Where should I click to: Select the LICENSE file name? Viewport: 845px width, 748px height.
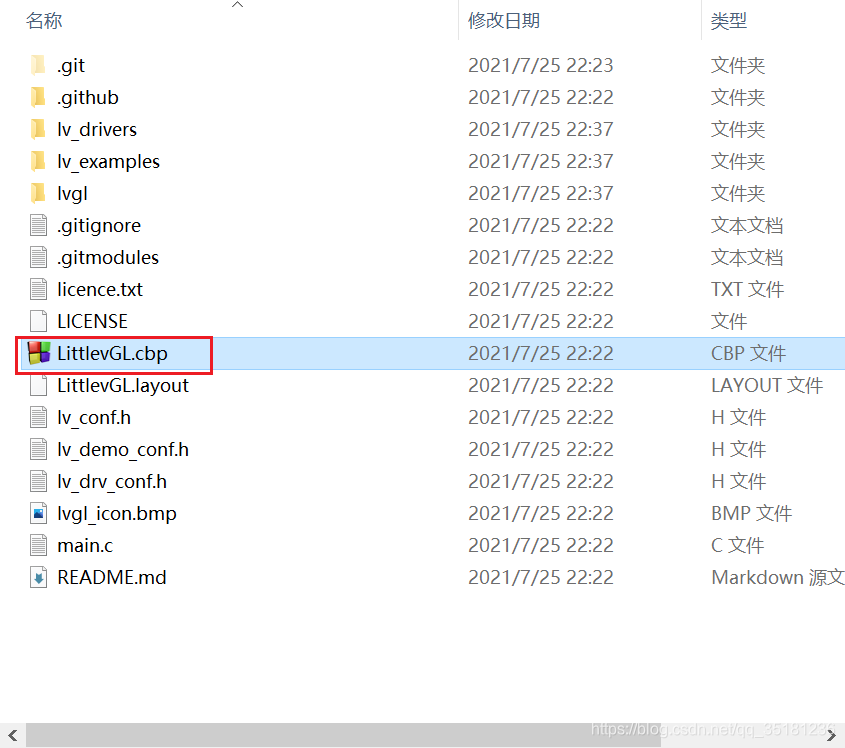(92, 321)
